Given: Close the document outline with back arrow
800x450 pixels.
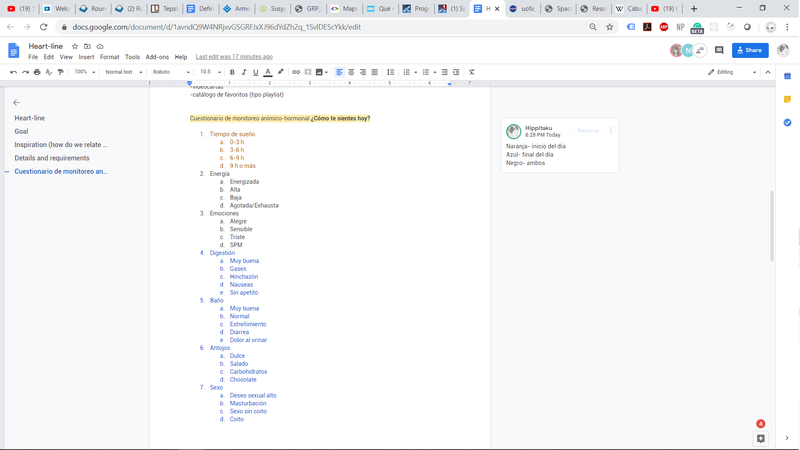Looking at the screenshot, I should pos(16,102).
